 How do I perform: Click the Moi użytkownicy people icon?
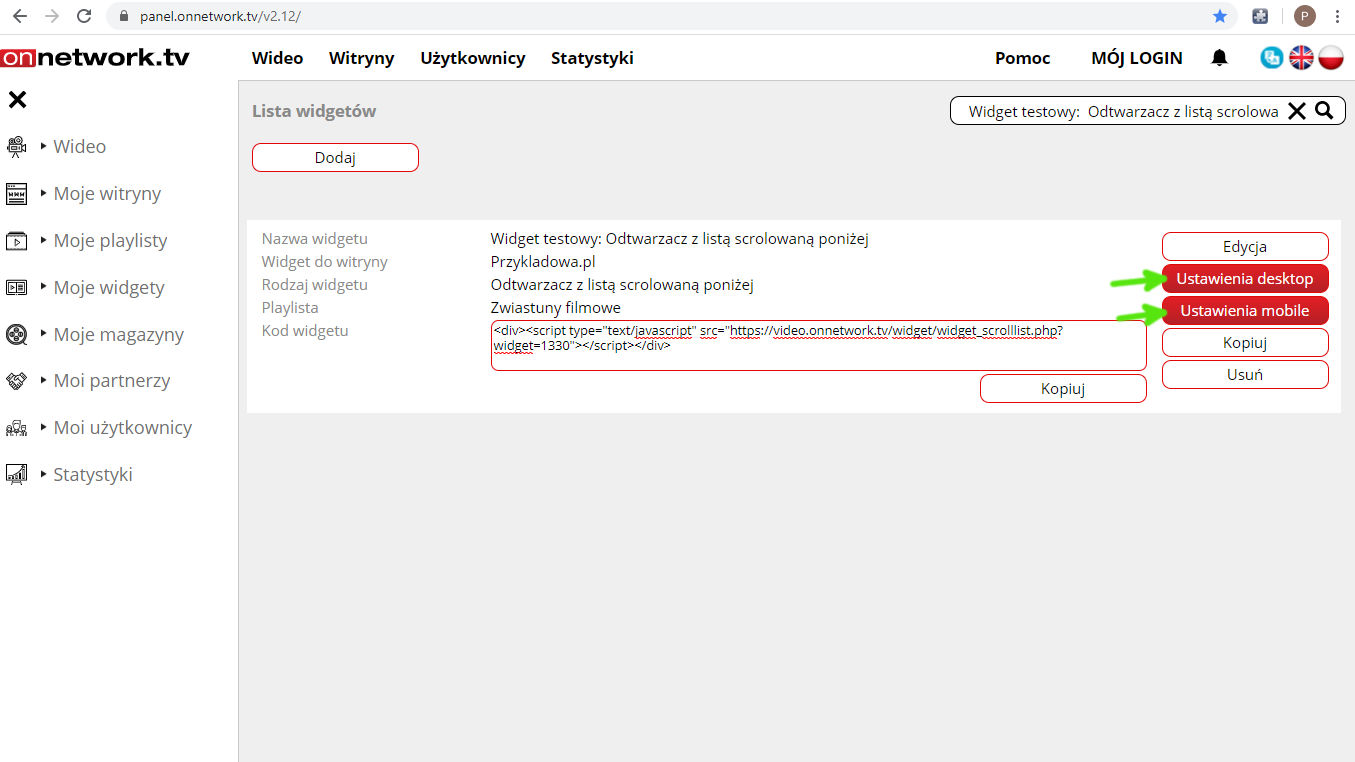pos(16,428)
